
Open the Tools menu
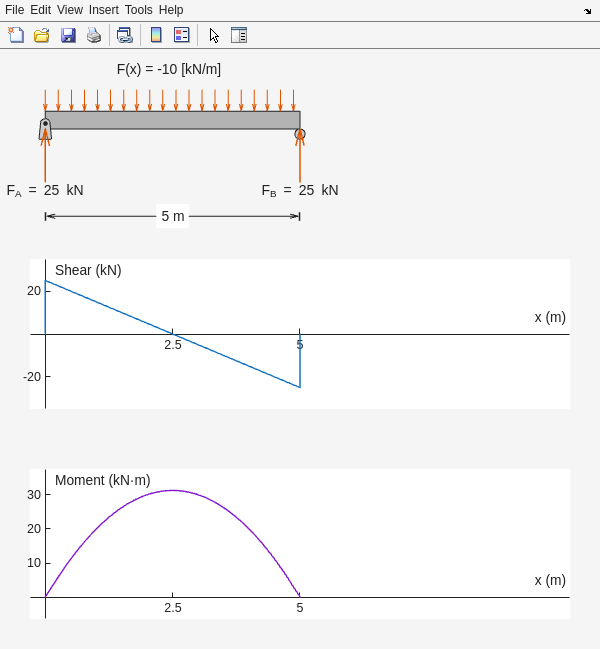pyautogui.click(x=139, y=10)
